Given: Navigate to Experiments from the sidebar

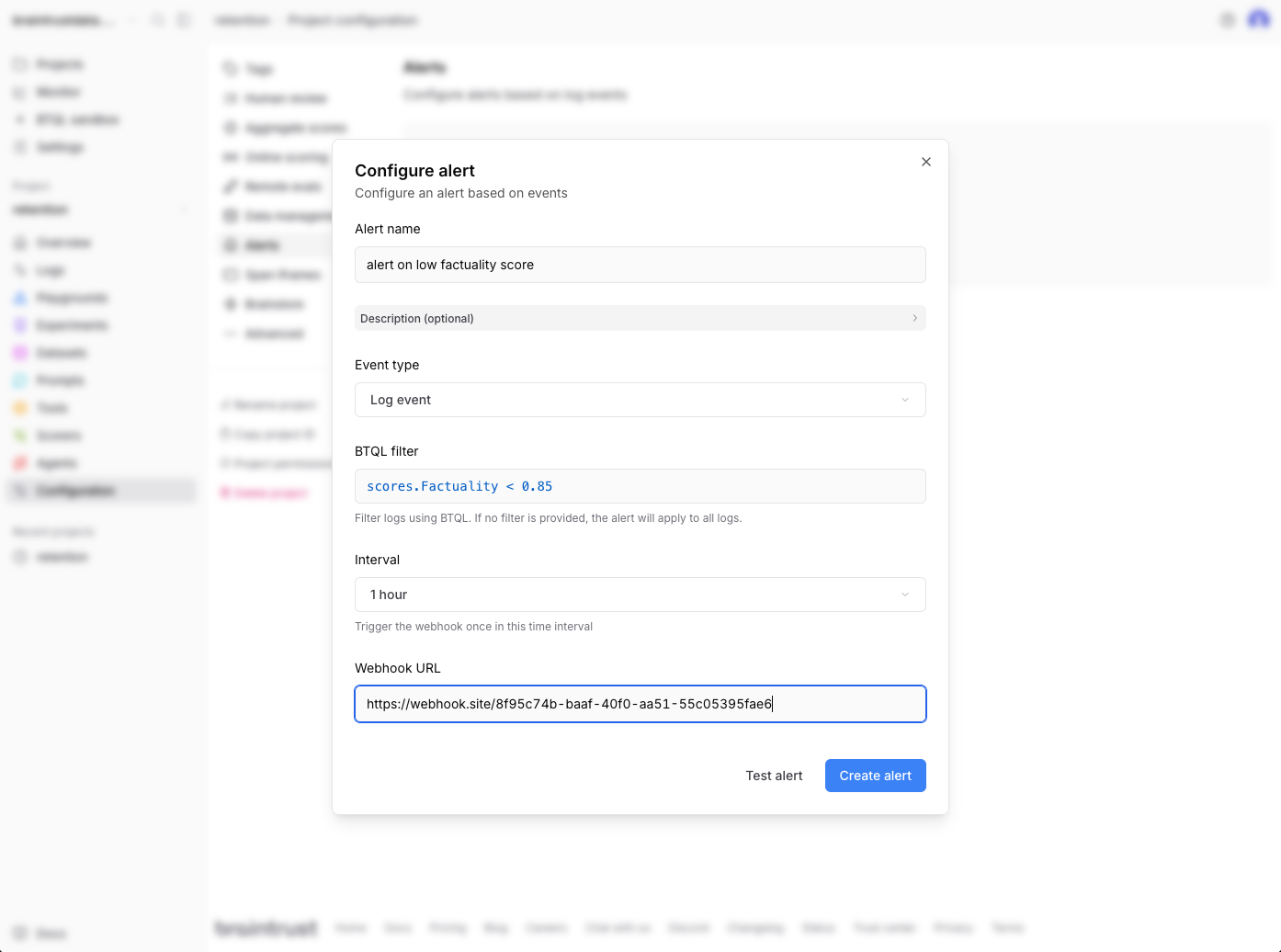Looking at the screenshot, I should pyautogui.click(x=71, y=325).
